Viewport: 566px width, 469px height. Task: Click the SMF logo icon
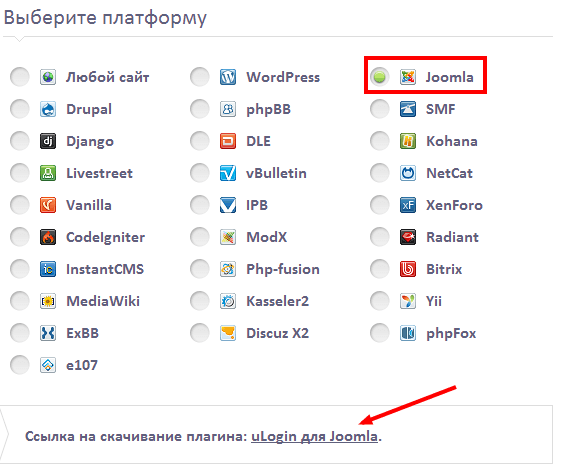click(x=408, y=109)
